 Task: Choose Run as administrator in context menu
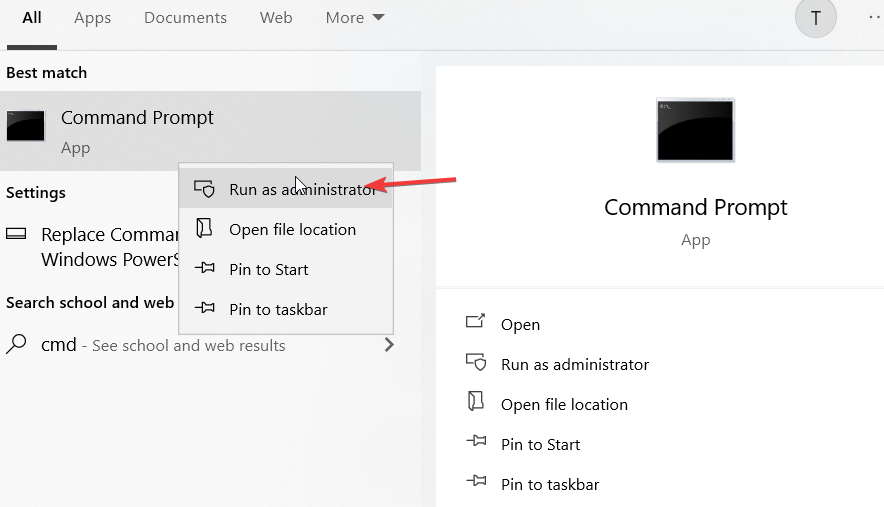pyautogui.click(x=285, y=189)
